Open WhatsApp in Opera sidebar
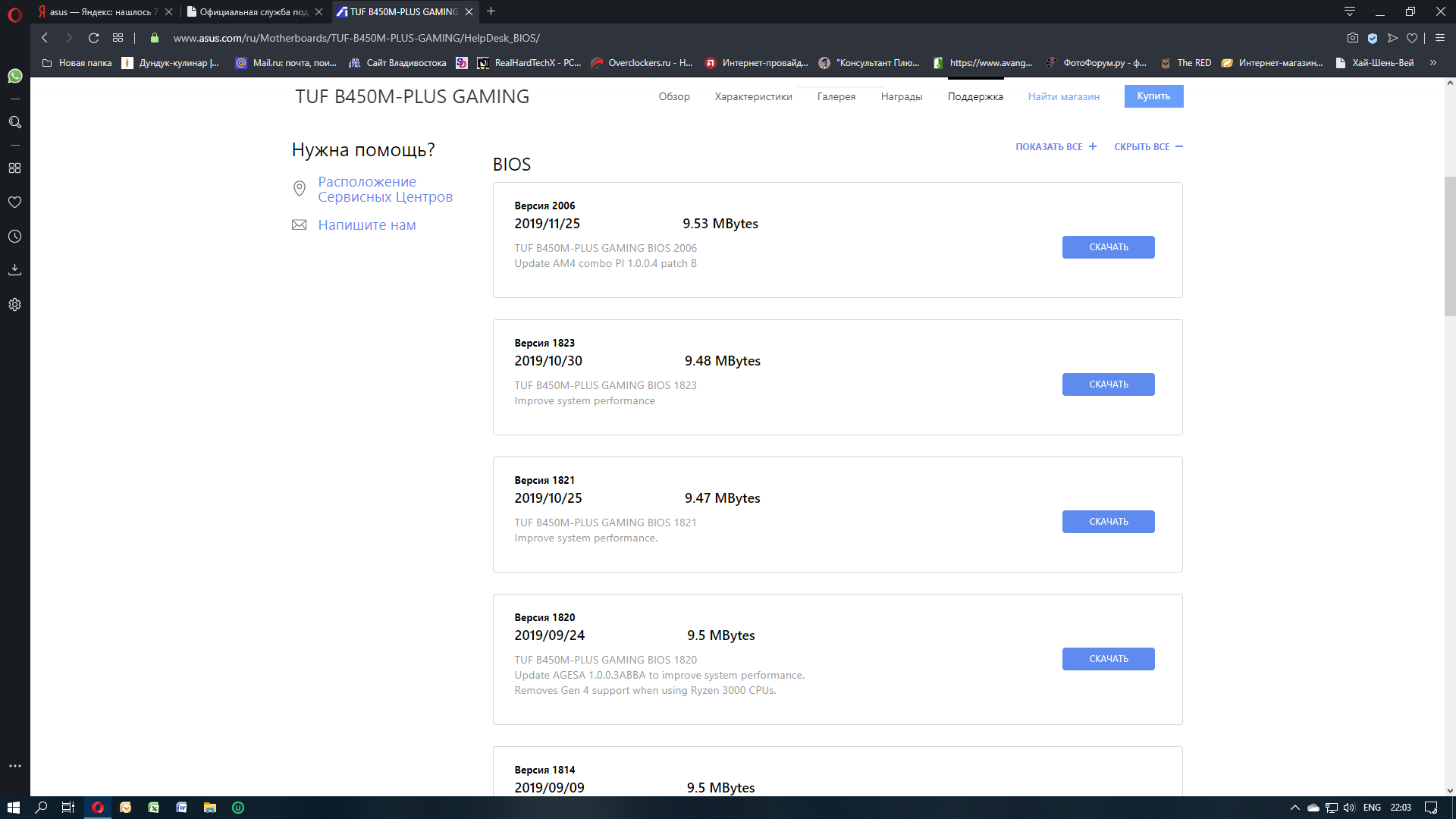The height and width of the screenshot is (819, 1456). (x=14, y=76)
